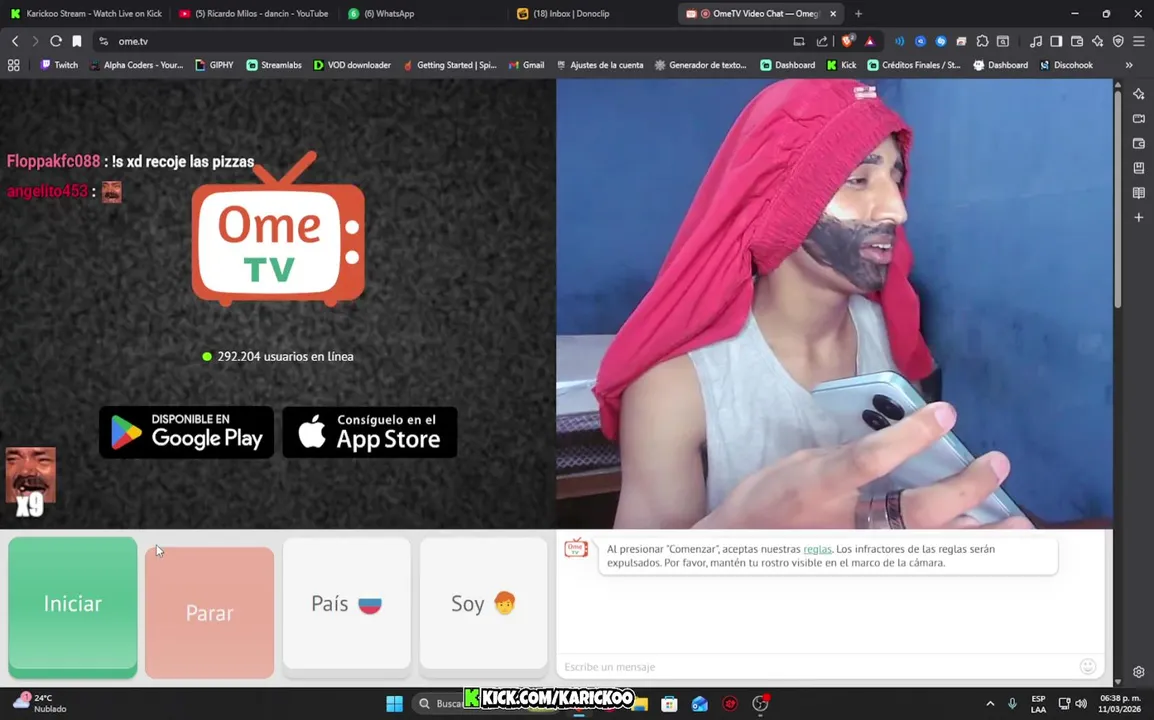The width and height of the screenshot is (1154, 720).
Task: Click the sidebar add plus icon
Action: (x=1139, y=217)
